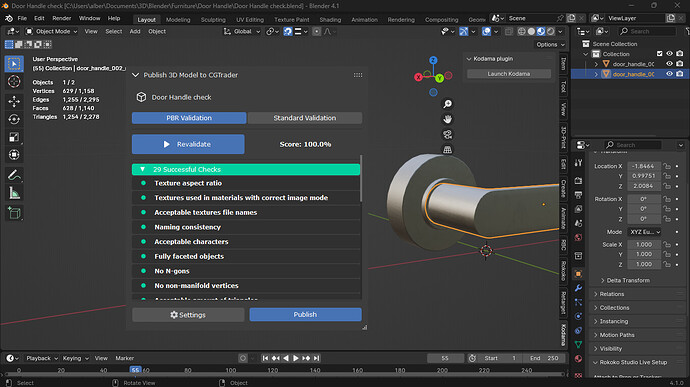Image resolution: width=690 pixels, height=387 pixels.
Task: Open the Render properties tab icon
Action: click(x=579, y=181)
